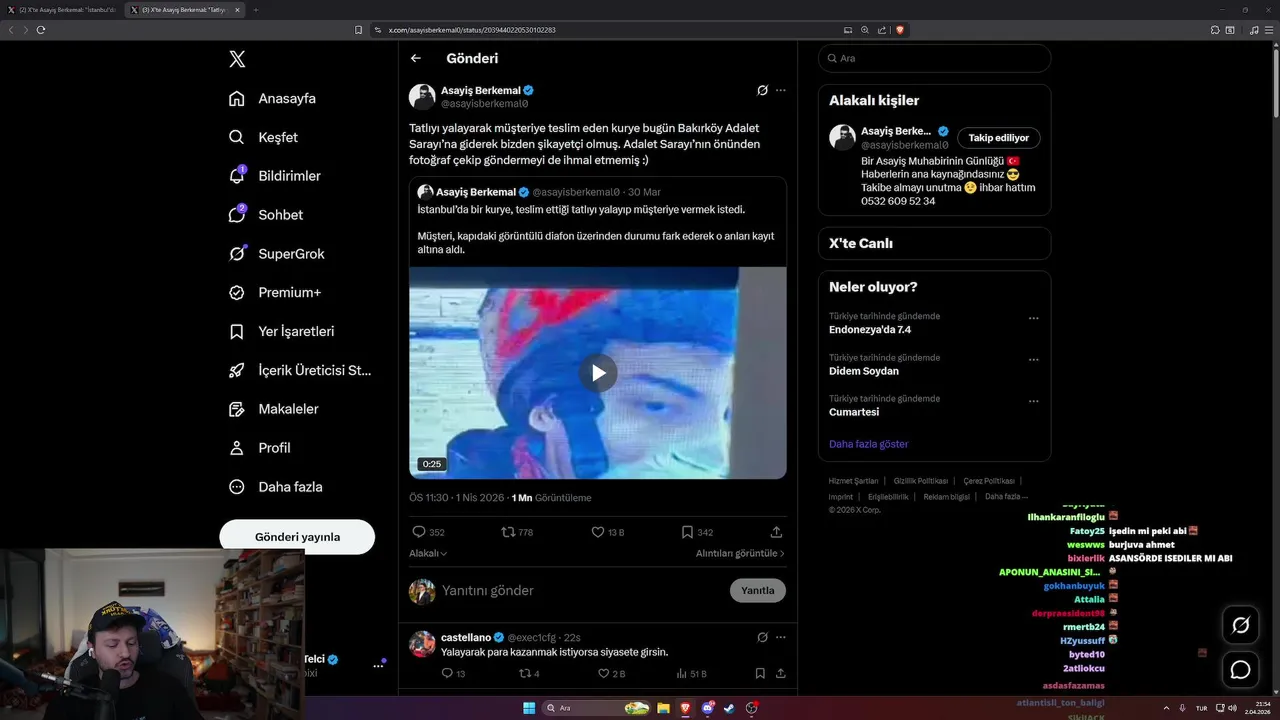The image size is (1280, 720).
Task: Open Alıntıları görüntüle link
Action: [740, 553]
